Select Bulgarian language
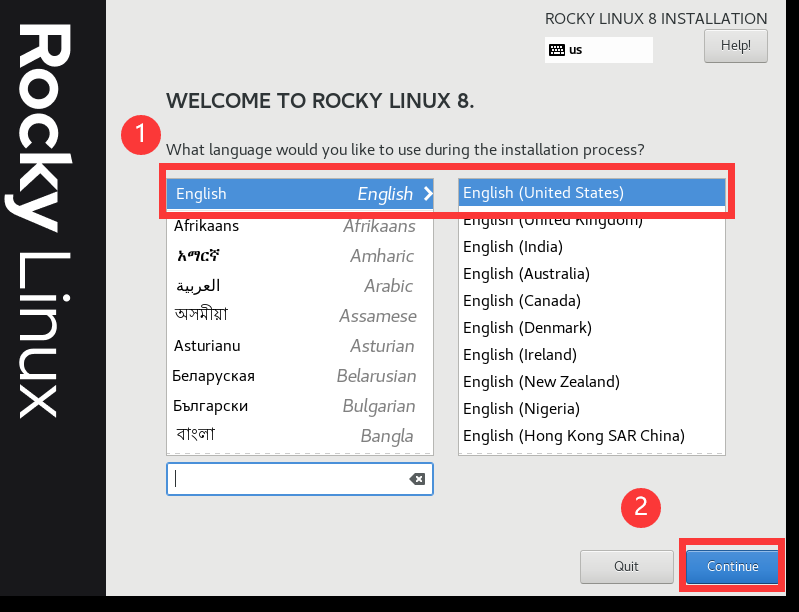Screen dimensions: 799x612 point(300,406)
